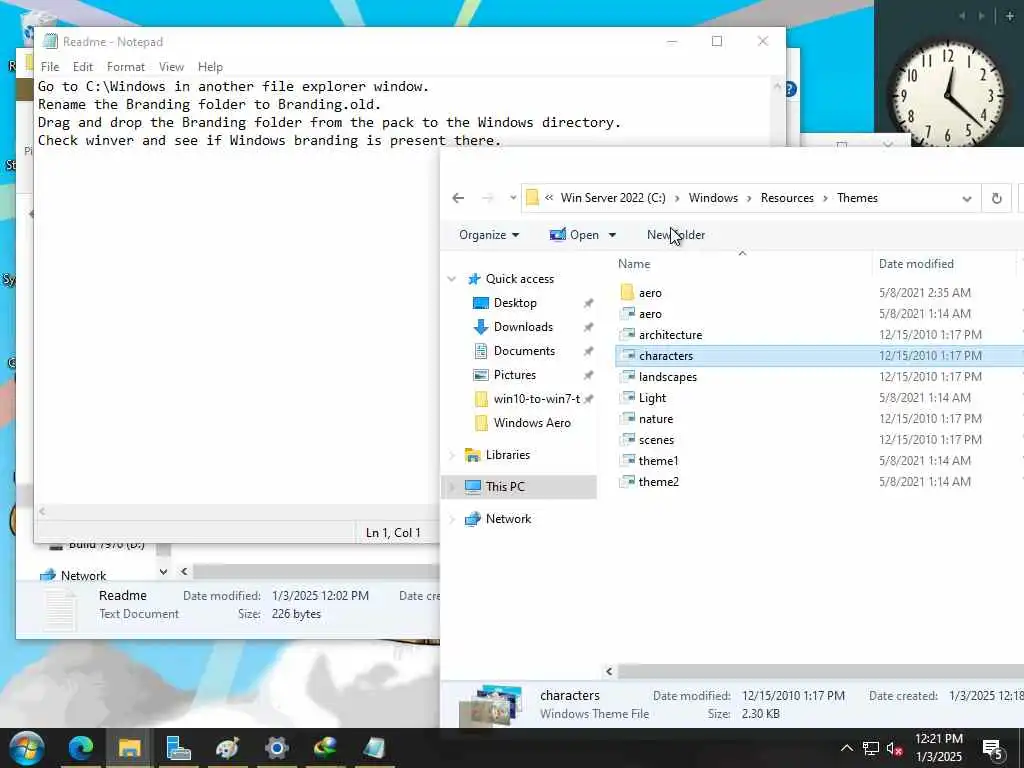This screenshot has height=768, width=1024.
Task: Click the muted volume tray icon
Action: [x=895, y=749]
